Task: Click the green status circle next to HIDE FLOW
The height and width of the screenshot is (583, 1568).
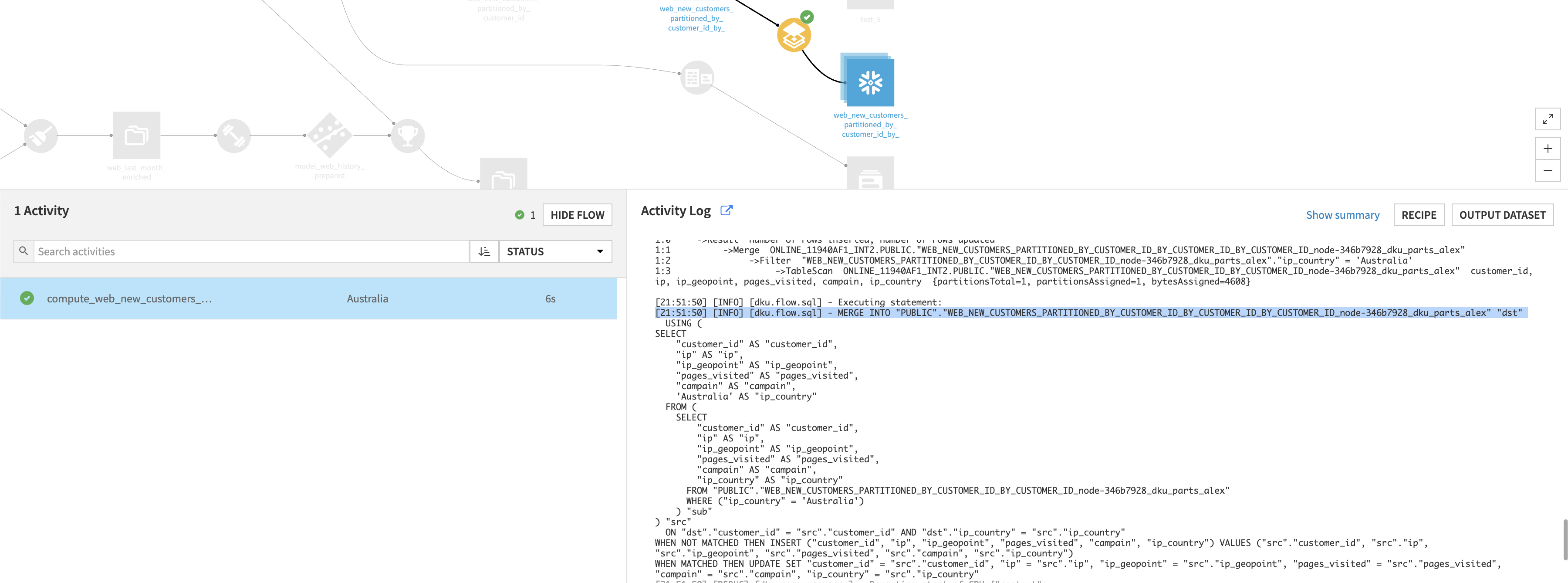Action: (519, 214)
